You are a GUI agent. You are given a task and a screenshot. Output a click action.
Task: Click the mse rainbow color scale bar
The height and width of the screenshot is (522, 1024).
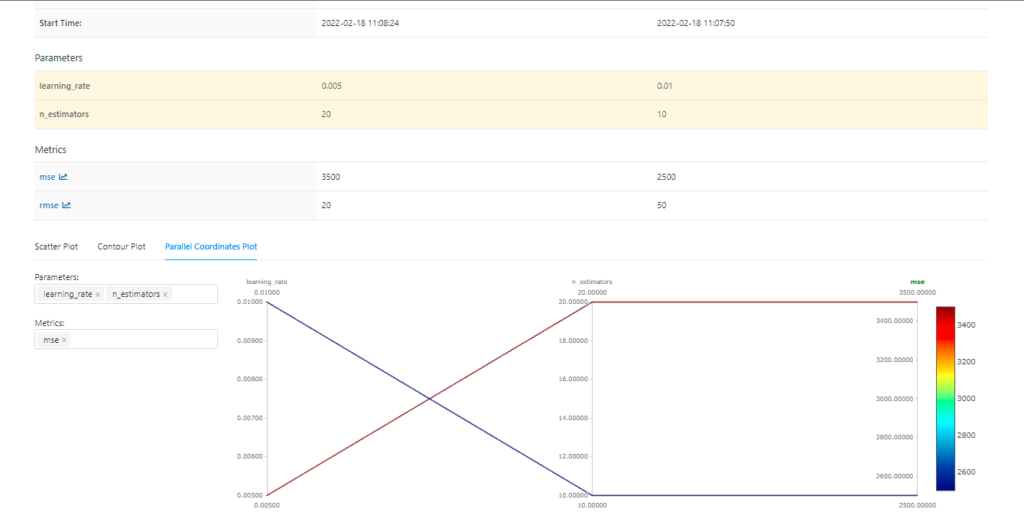945,398
